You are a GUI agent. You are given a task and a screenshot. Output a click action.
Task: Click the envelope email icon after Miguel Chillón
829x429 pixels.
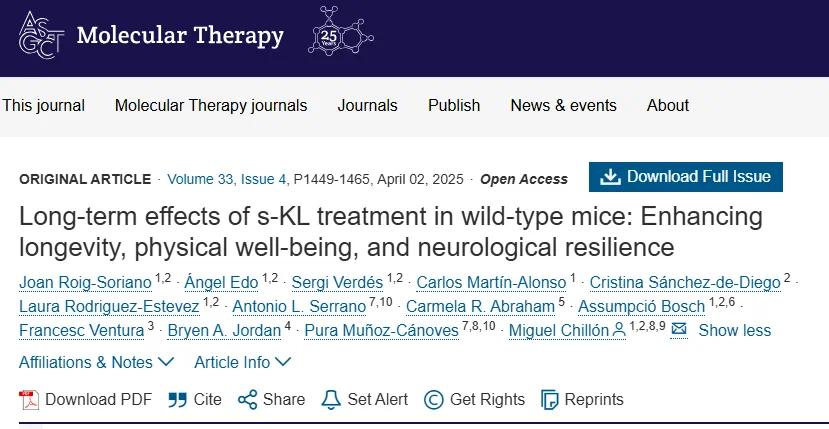[x=679, y=330]
